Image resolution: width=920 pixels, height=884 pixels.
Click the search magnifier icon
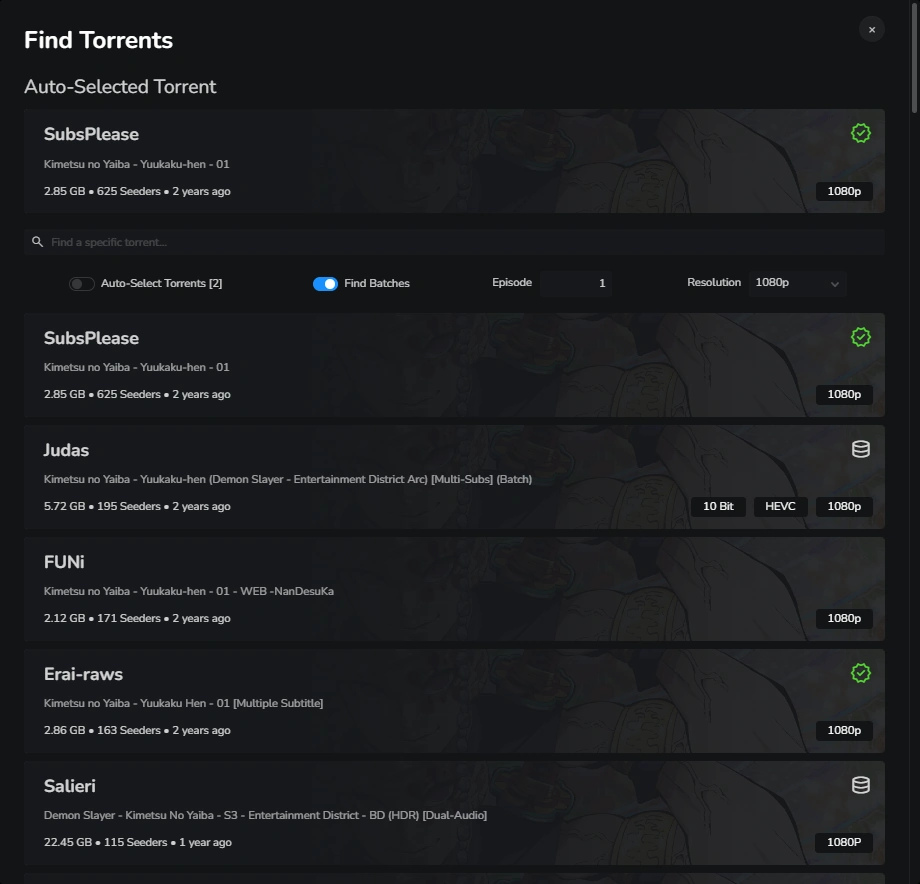(37, 242)
